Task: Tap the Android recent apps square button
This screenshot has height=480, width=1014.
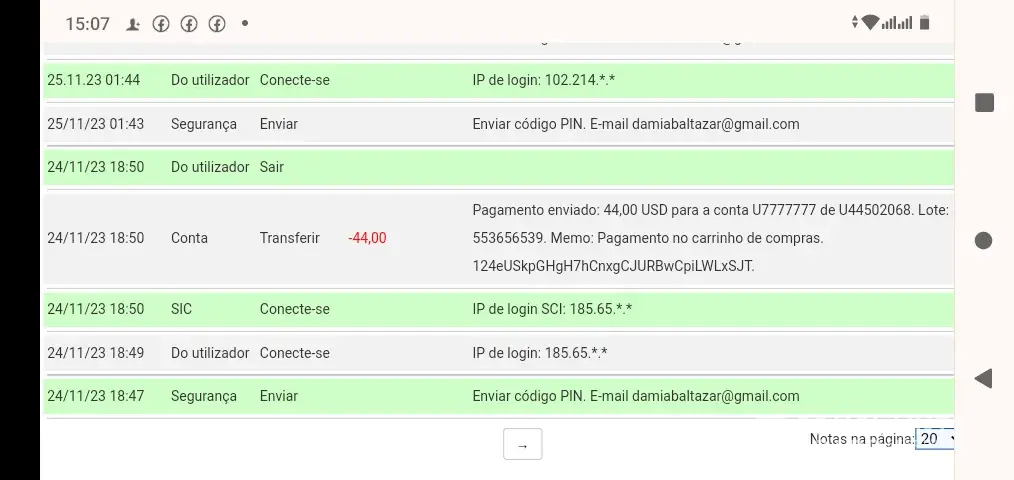Action: coord(984,103)
